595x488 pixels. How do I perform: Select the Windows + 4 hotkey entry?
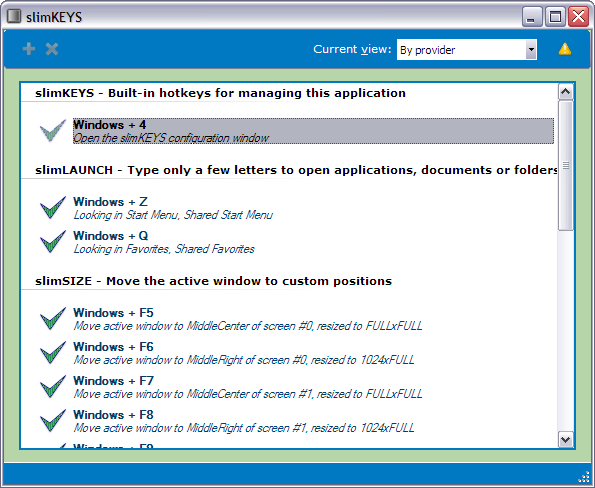pos(313,131)
